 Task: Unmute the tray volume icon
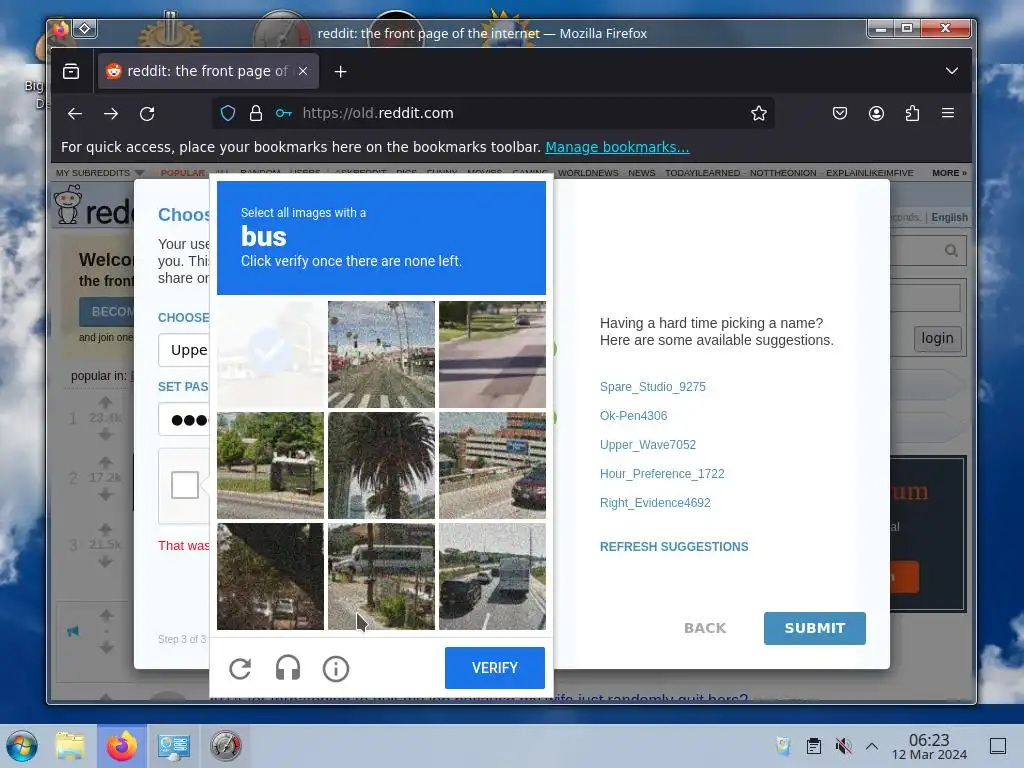(x=843, y=746)
